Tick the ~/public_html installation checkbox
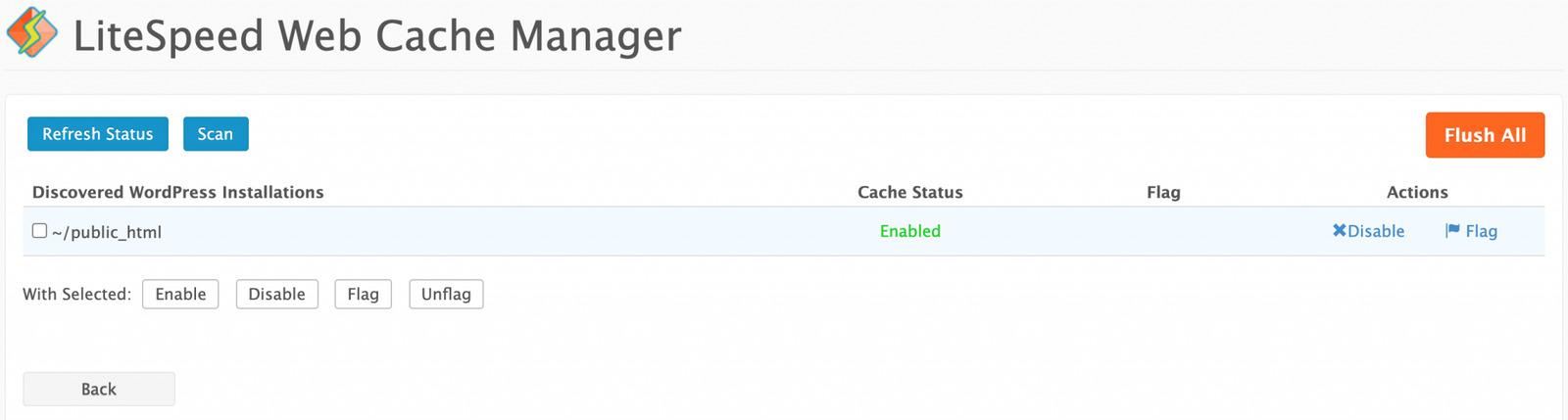 (x=39, y=231)
